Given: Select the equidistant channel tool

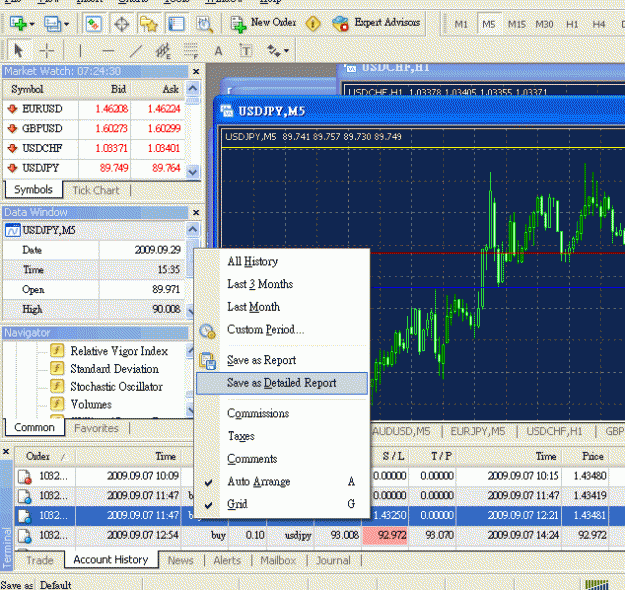Looking at the screenshot, I should [x=163, y=51].
